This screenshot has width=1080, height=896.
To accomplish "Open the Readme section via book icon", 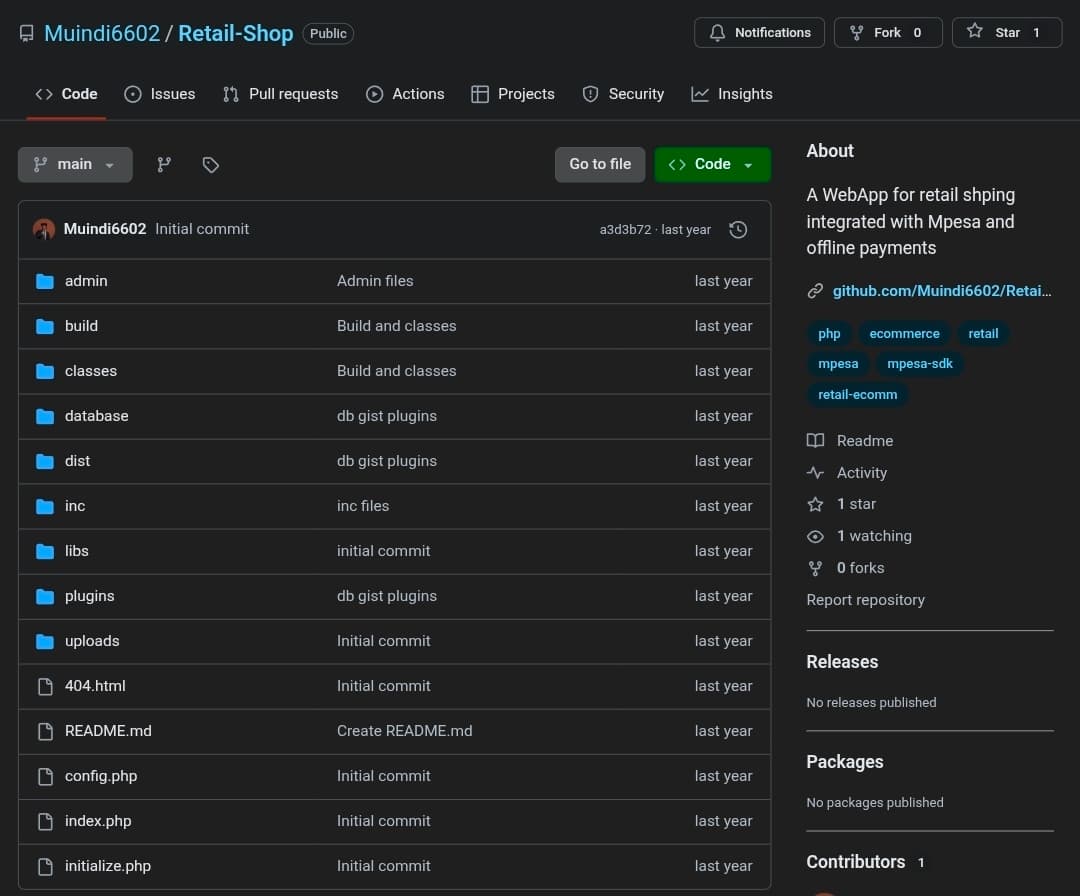I will coord(815,440).
